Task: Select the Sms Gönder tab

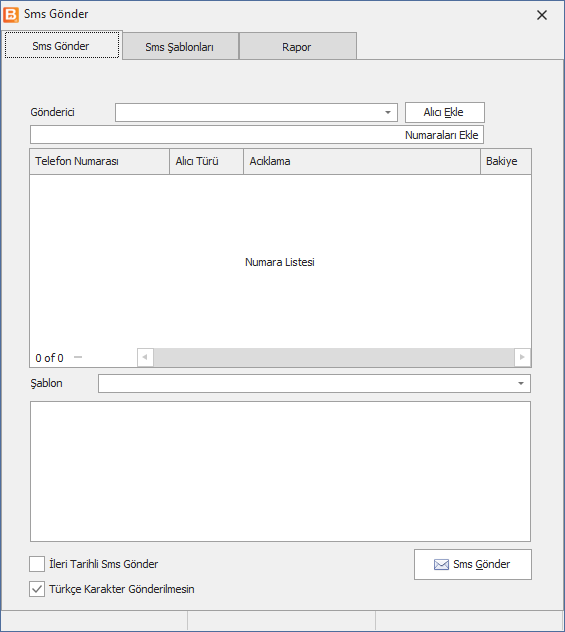Action: tap(62, 46)
